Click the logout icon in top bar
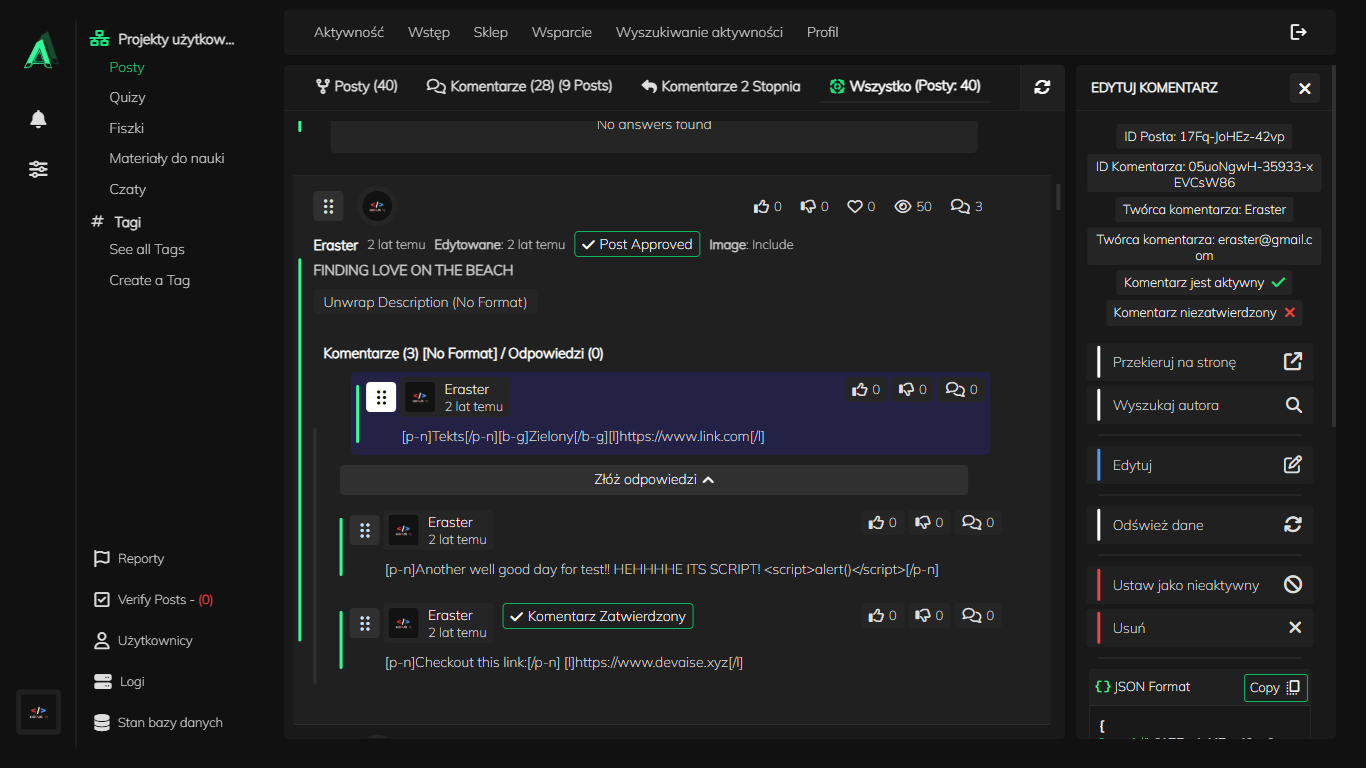This screenshot has height=768, width=1366. (x=1298, y=32)
